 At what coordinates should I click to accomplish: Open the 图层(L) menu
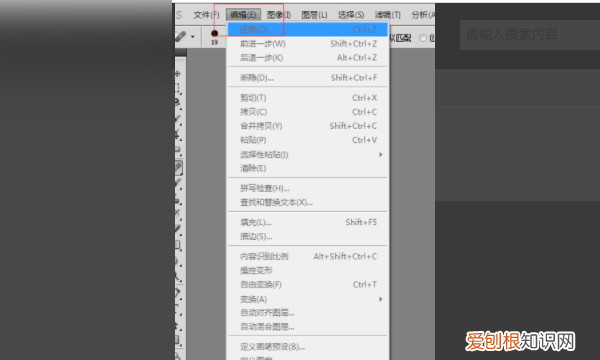pyautogui.click(x=314, y=15)
